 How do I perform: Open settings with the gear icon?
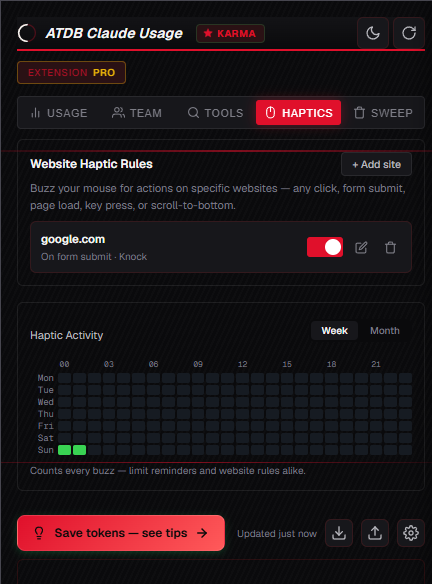[411, 533]
